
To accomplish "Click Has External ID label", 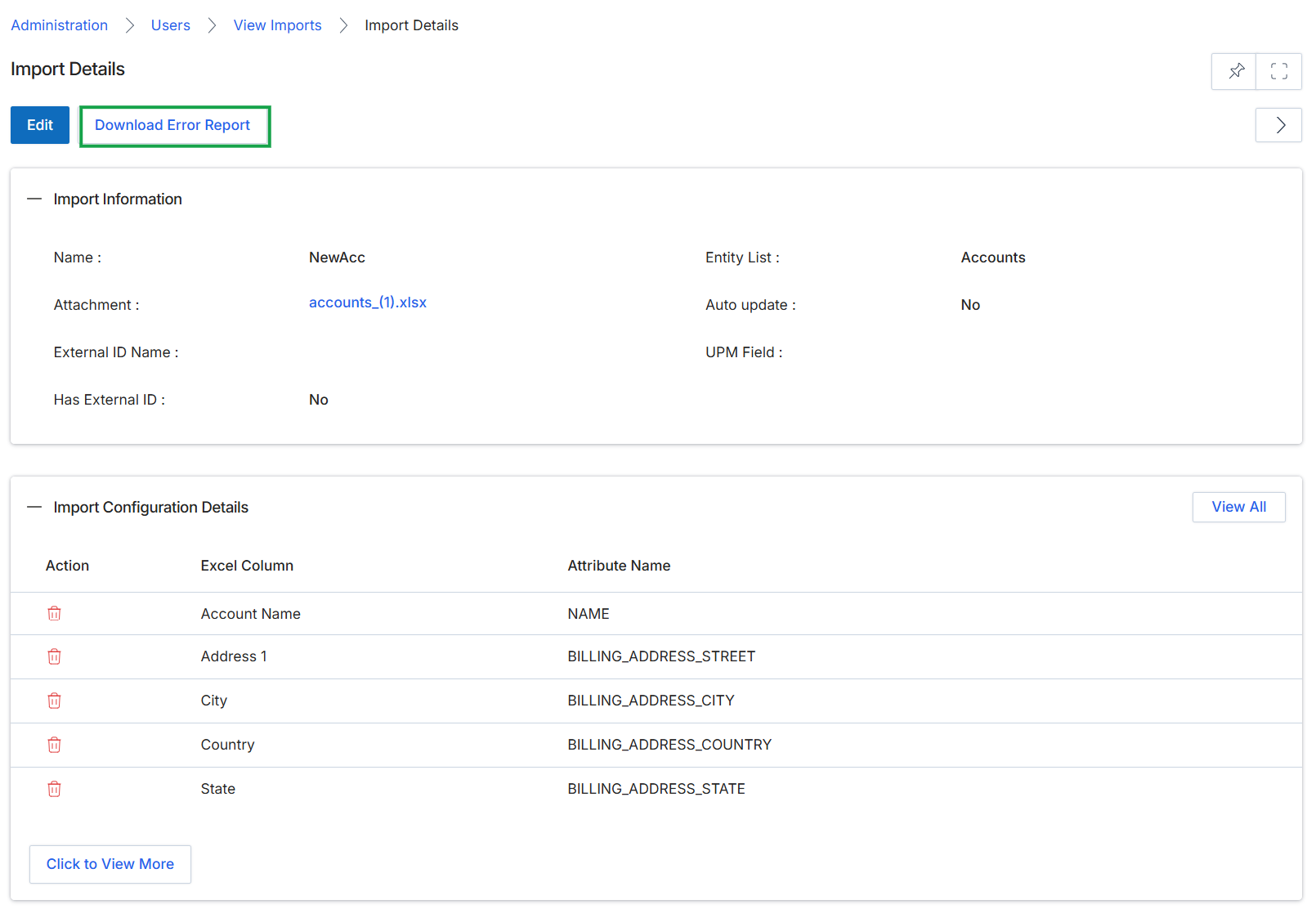I will click(110, 400).
